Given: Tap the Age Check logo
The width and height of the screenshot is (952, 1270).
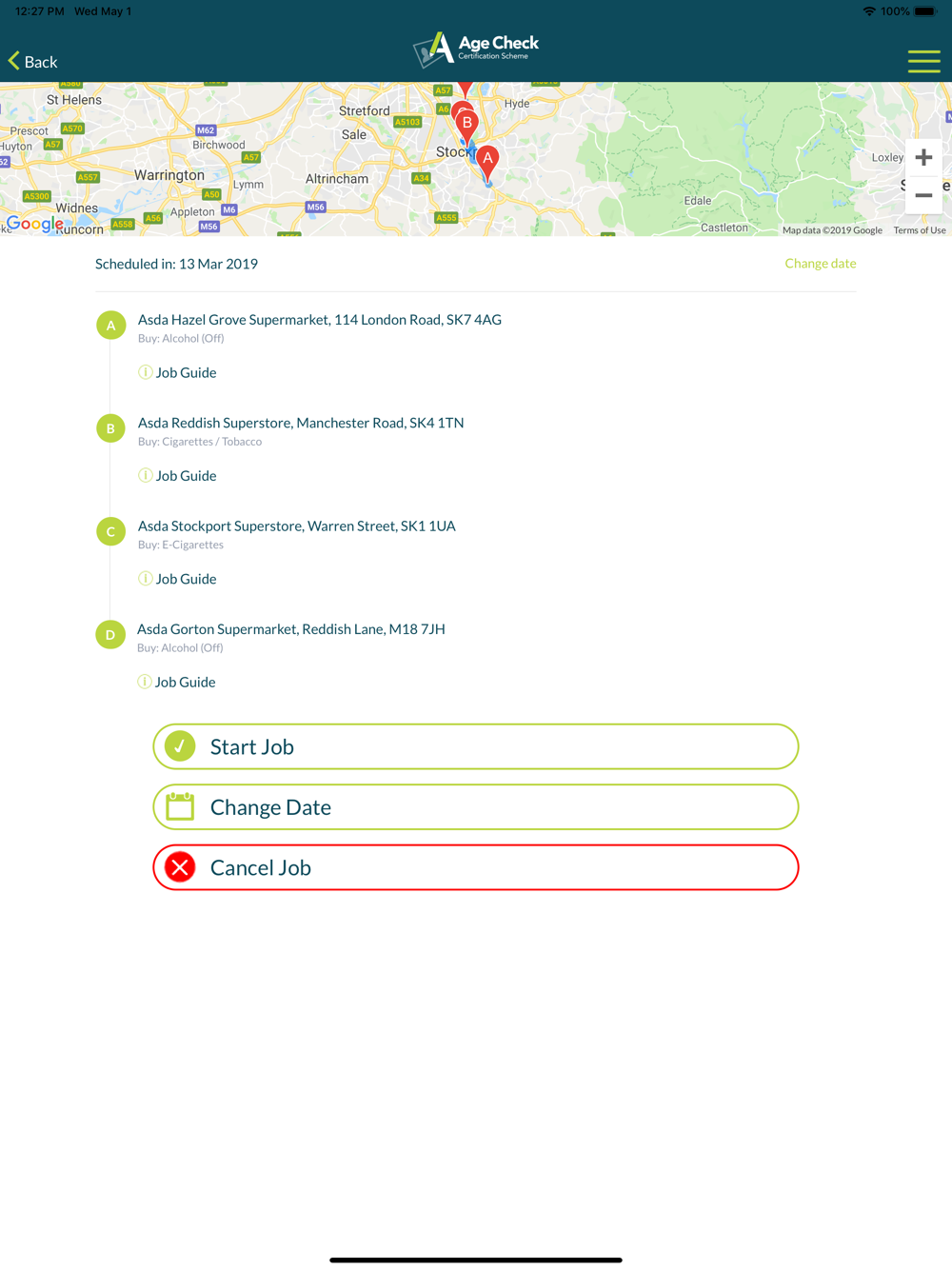Looking at the screenshot, I should pyautogui.click(x=476, y=49).
